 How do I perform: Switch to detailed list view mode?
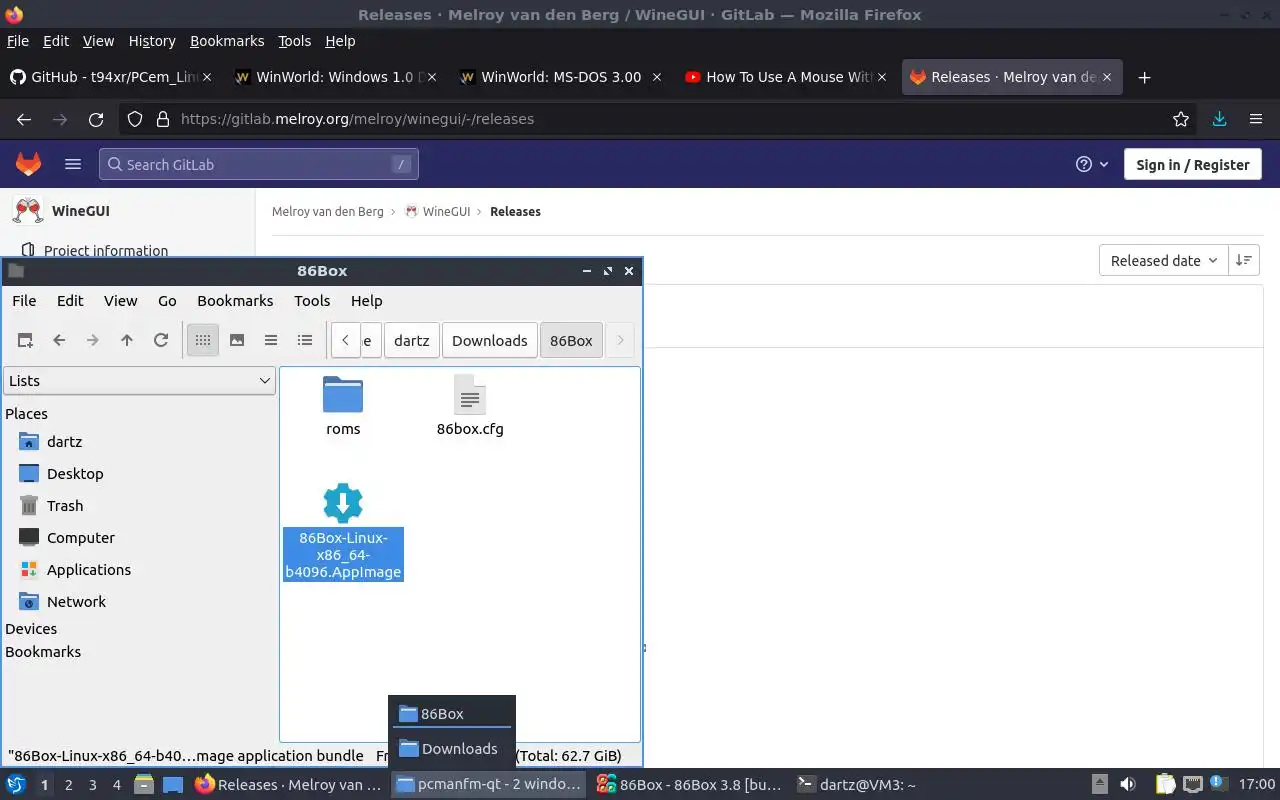[x=305, y=340]
